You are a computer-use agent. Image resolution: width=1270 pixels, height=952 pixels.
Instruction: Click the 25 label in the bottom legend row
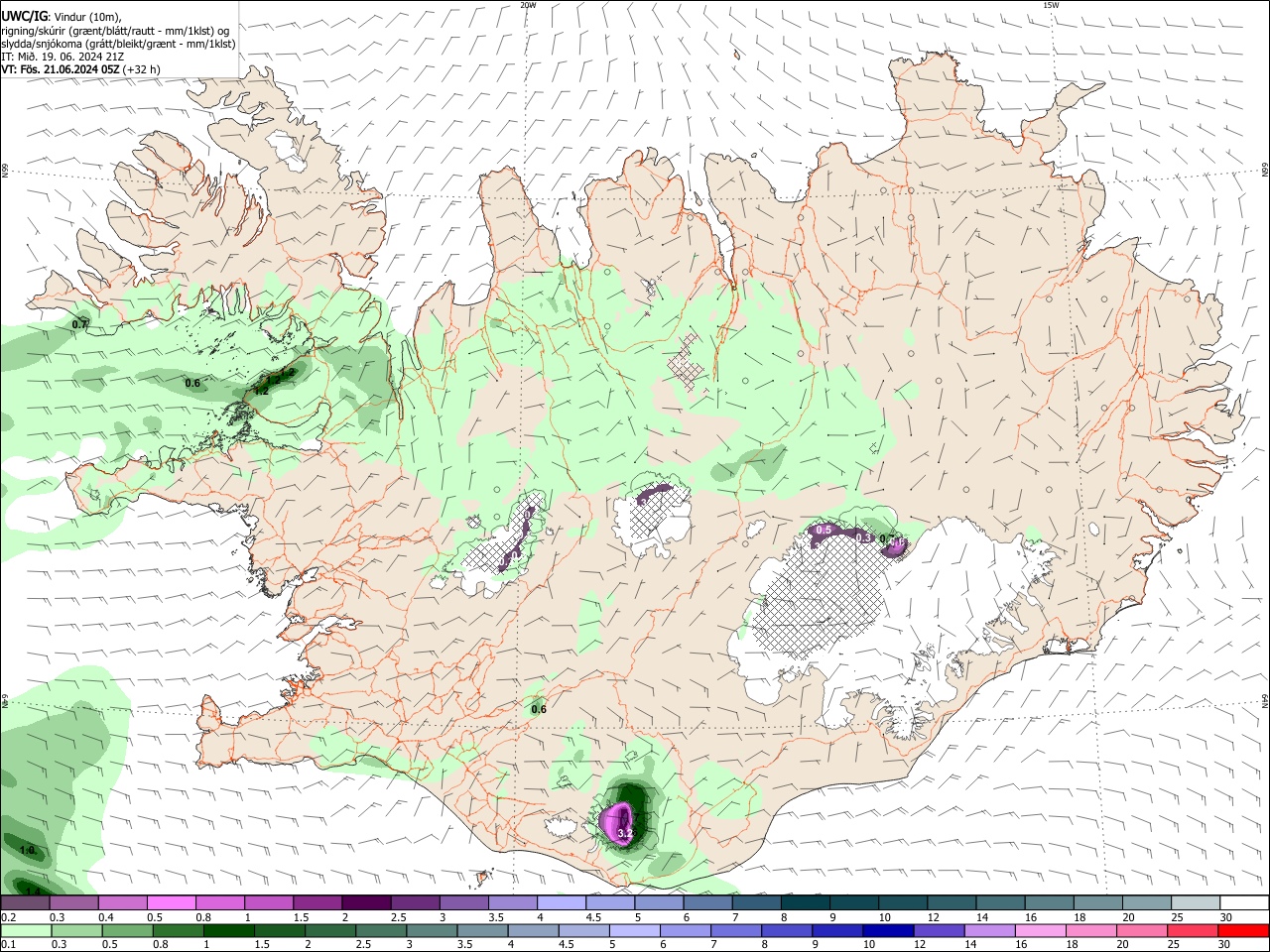[x=1175, y=944]
